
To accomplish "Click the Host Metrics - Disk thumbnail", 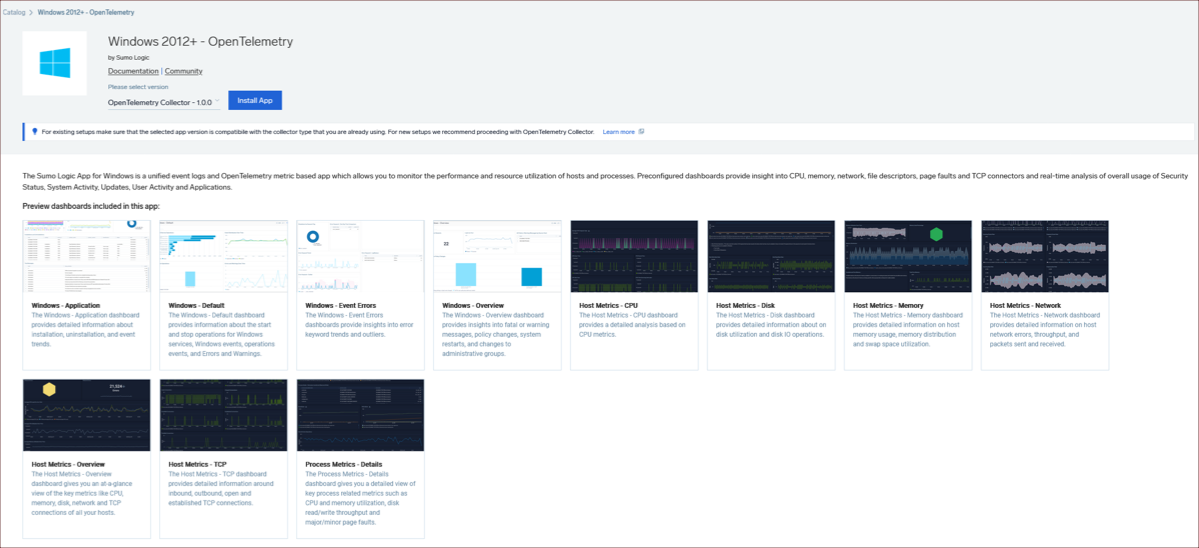I will (771, 256).
